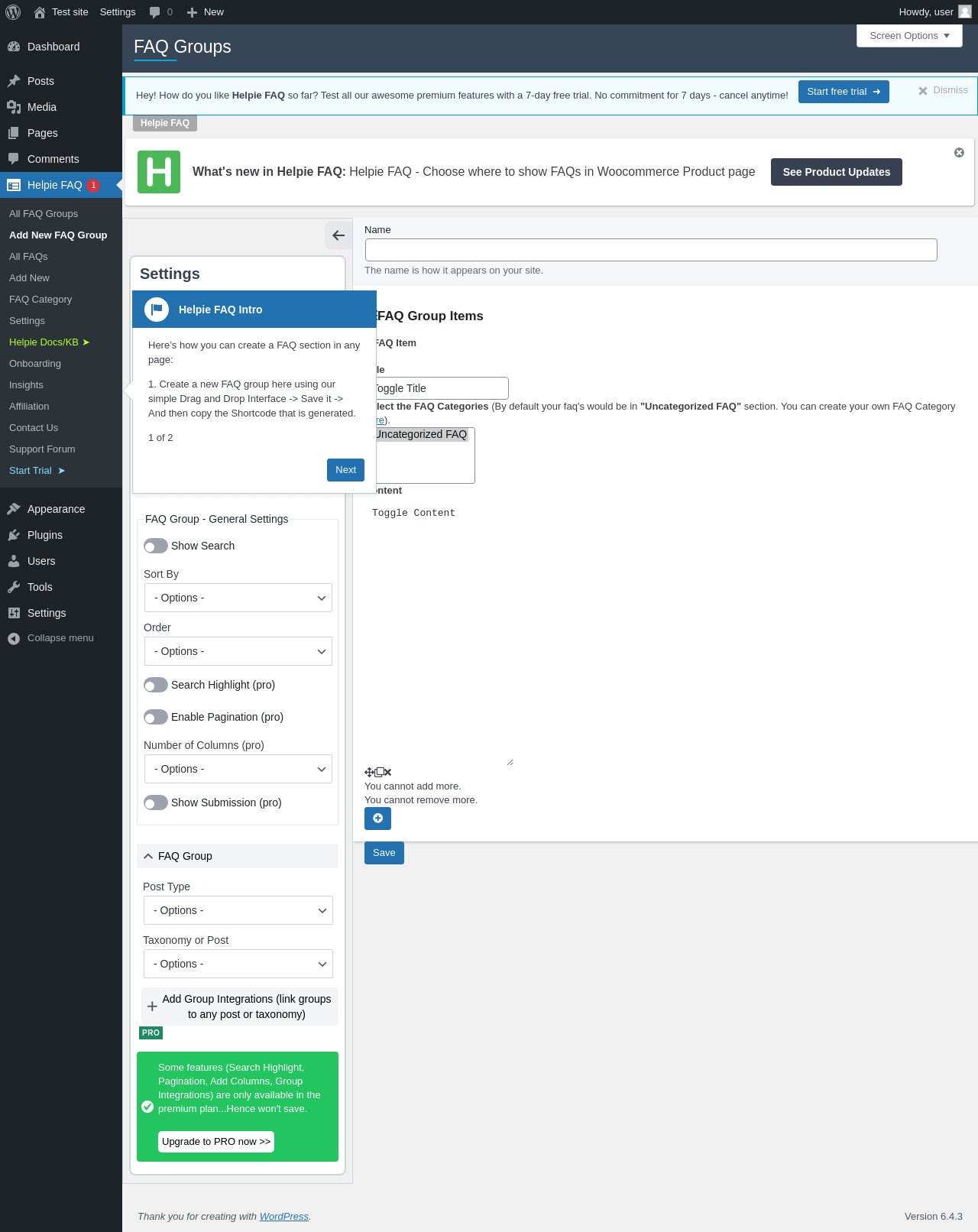Click the Collapse menu arrow icon
Image resolution: width=978 pixels, height=1232 pixels.
point(14,639)
